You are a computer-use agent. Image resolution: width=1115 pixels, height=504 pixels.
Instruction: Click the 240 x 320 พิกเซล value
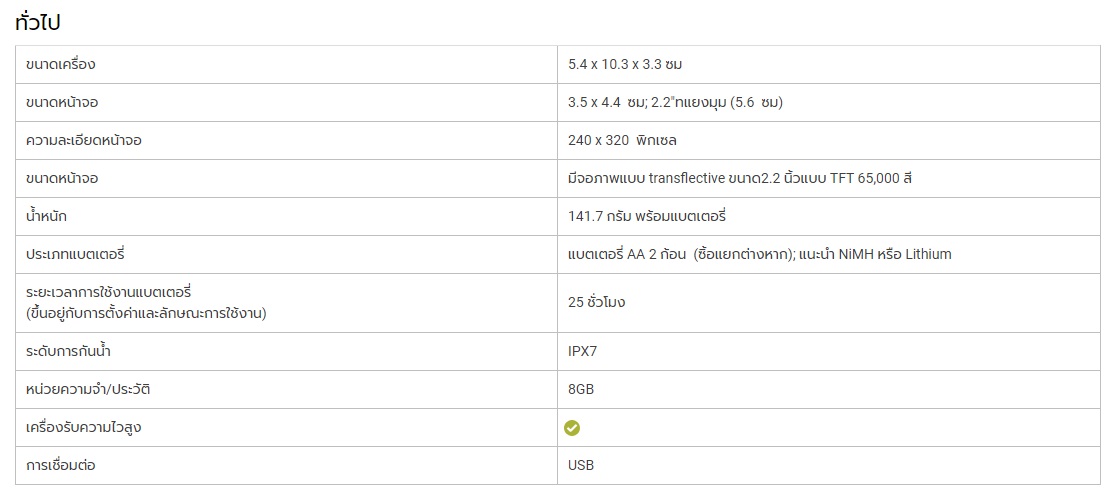(622, 140)
